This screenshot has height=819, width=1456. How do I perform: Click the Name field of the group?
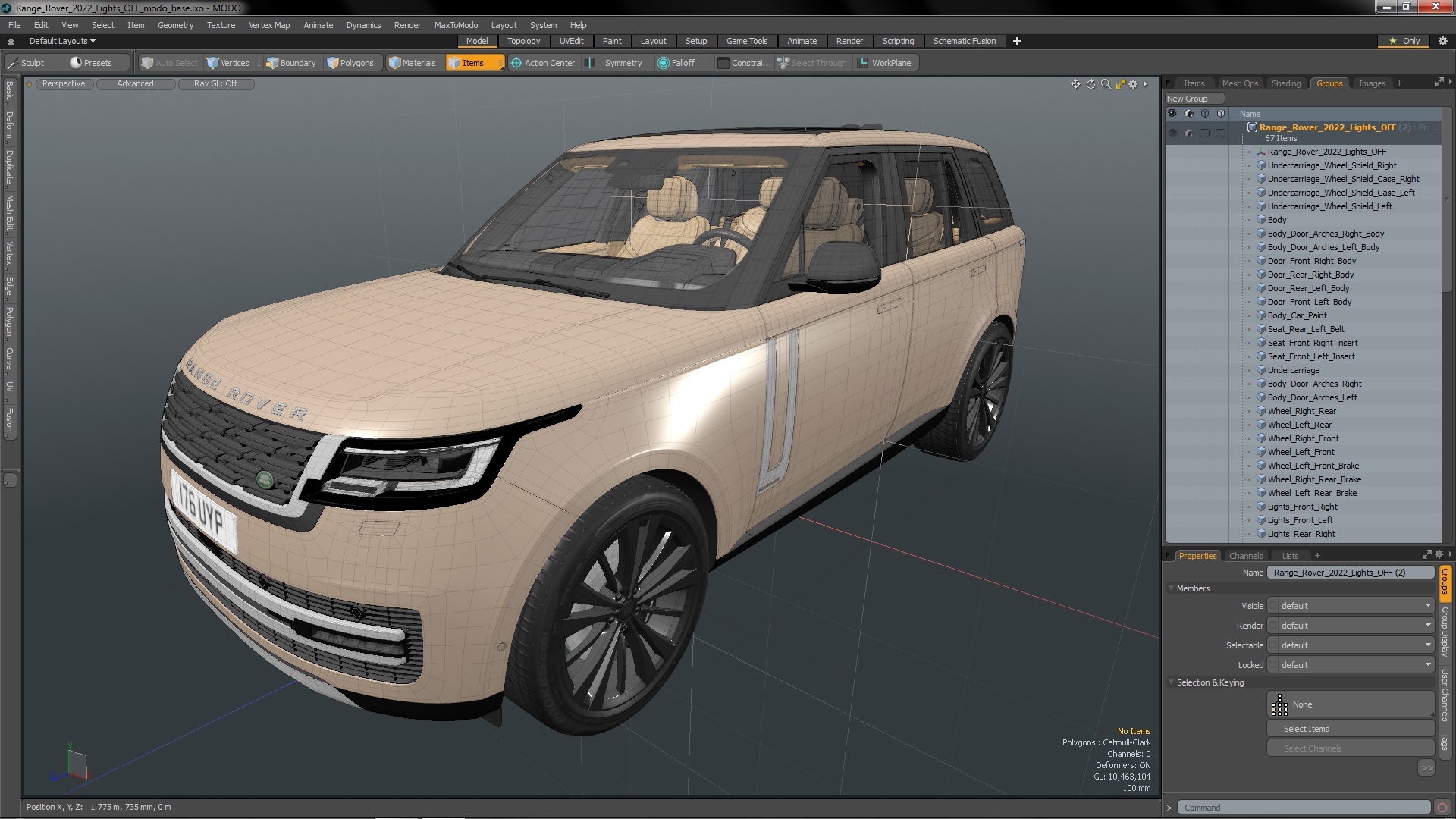point(1350,573)
